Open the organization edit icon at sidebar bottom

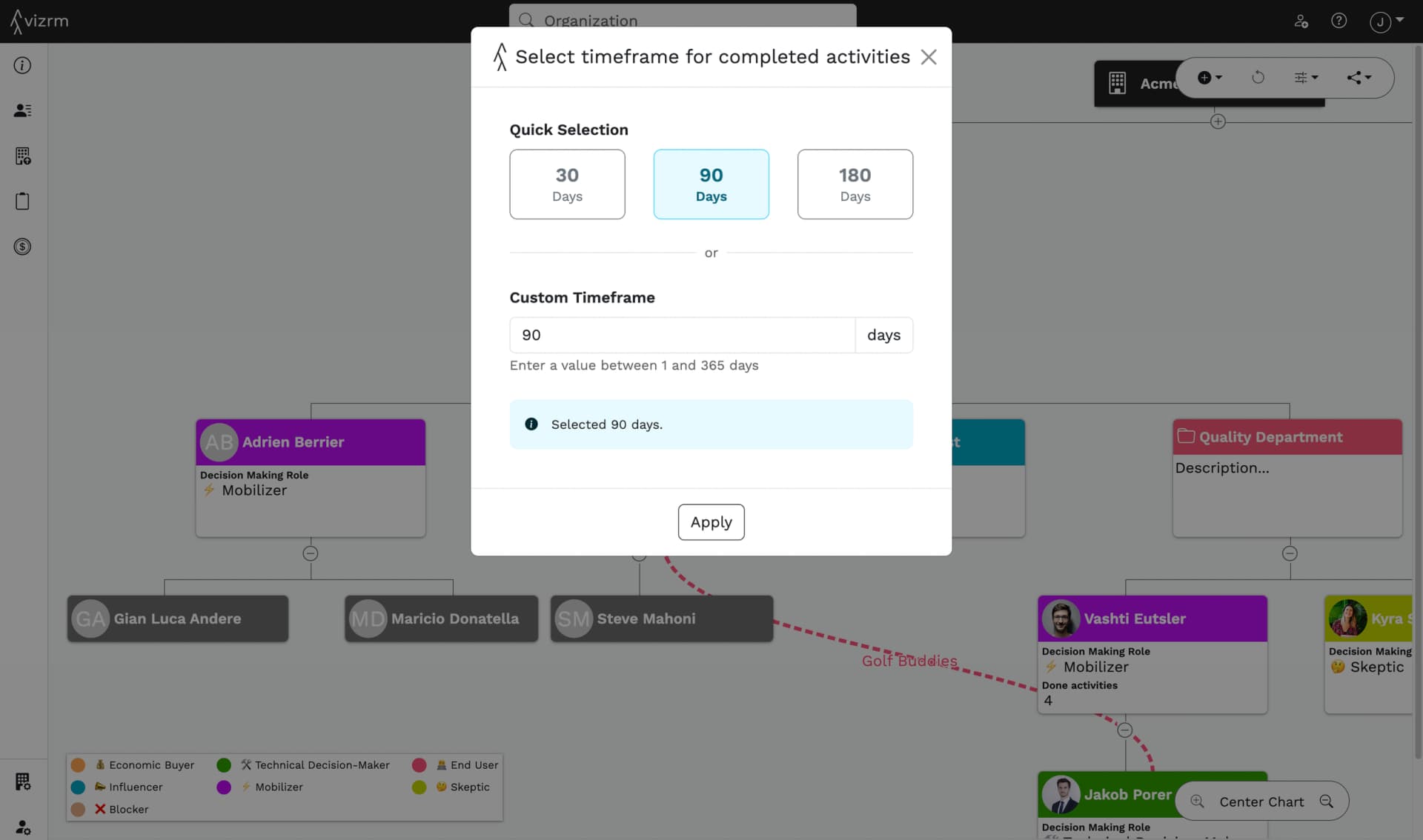click(22, 781)
